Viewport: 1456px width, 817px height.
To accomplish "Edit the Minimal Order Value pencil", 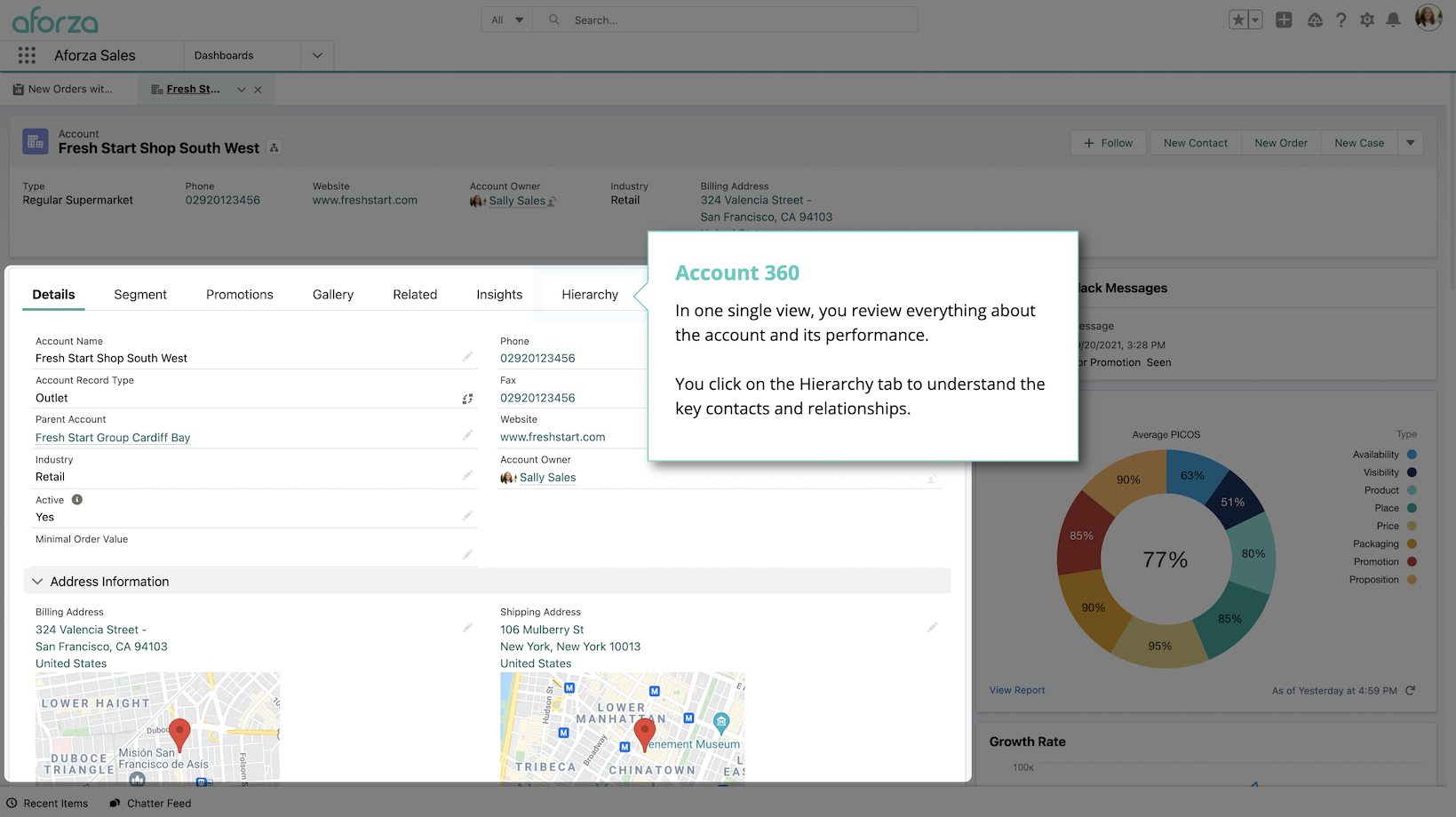I will 467,554.
